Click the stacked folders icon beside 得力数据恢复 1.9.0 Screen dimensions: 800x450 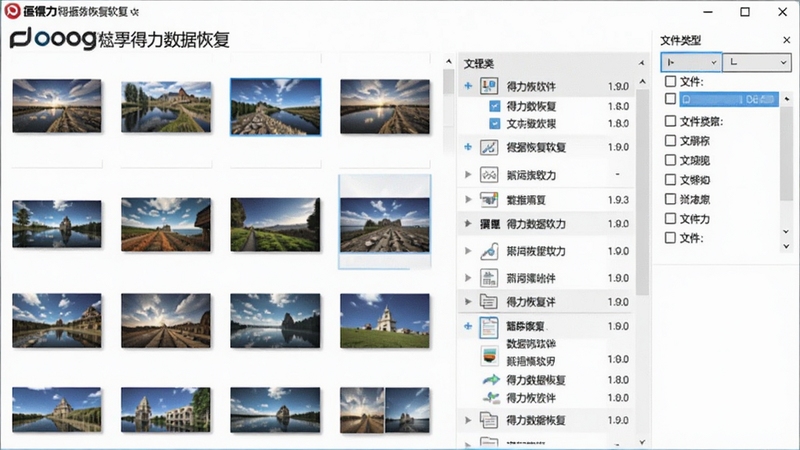[x=489, y=420]
